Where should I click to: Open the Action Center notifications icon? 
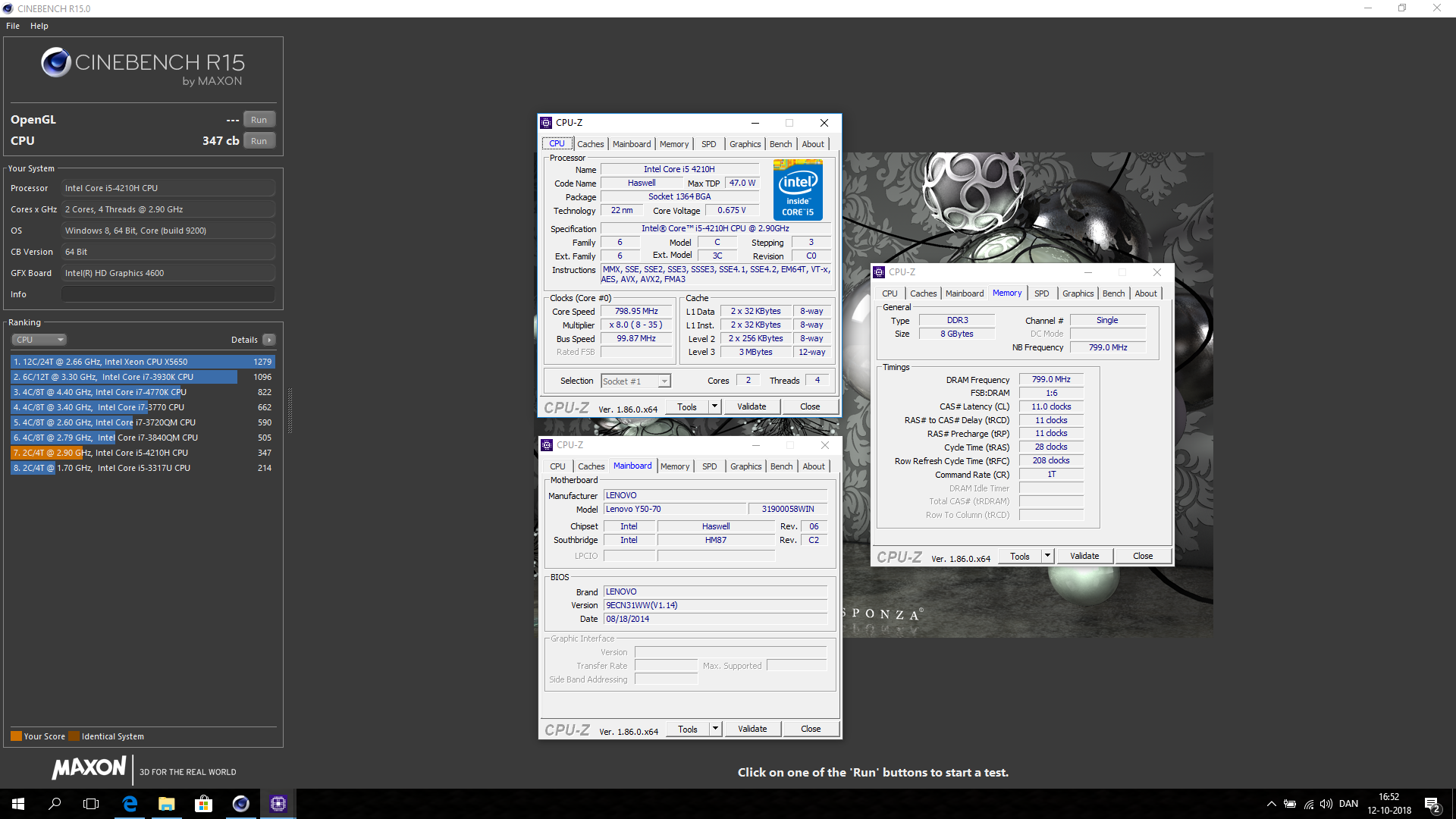(x=1432, y=805)
